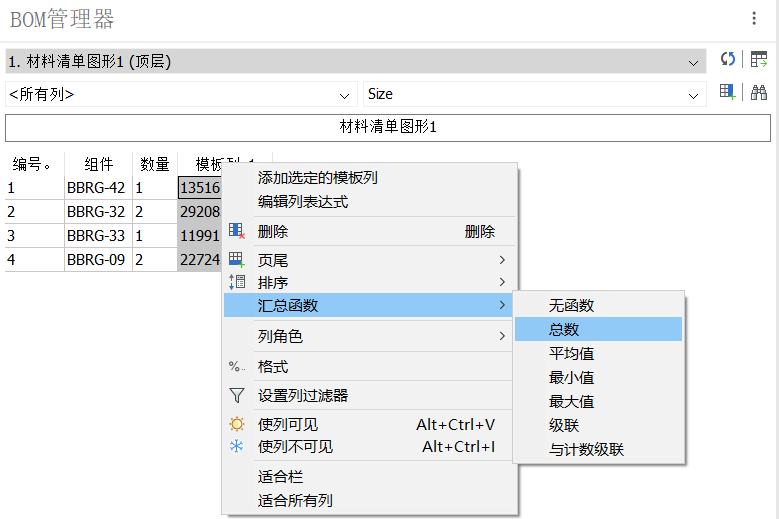
Task: Open the three-dot panel options menu
Action: tap(754, 18)
